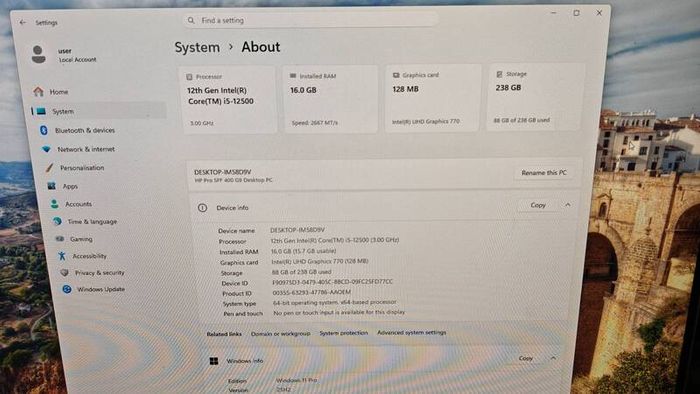
Task: Click the search magnifier icon
Action: 191,21
